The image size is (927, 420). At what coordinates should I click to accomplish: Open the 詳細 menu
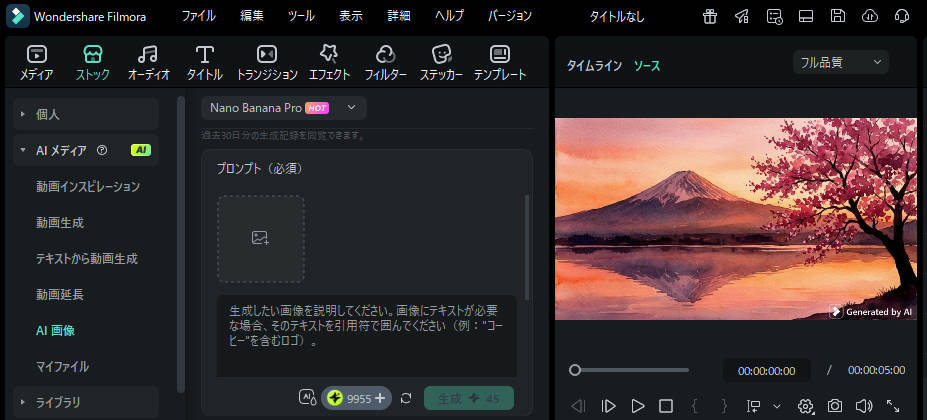[x=399, y=16]
